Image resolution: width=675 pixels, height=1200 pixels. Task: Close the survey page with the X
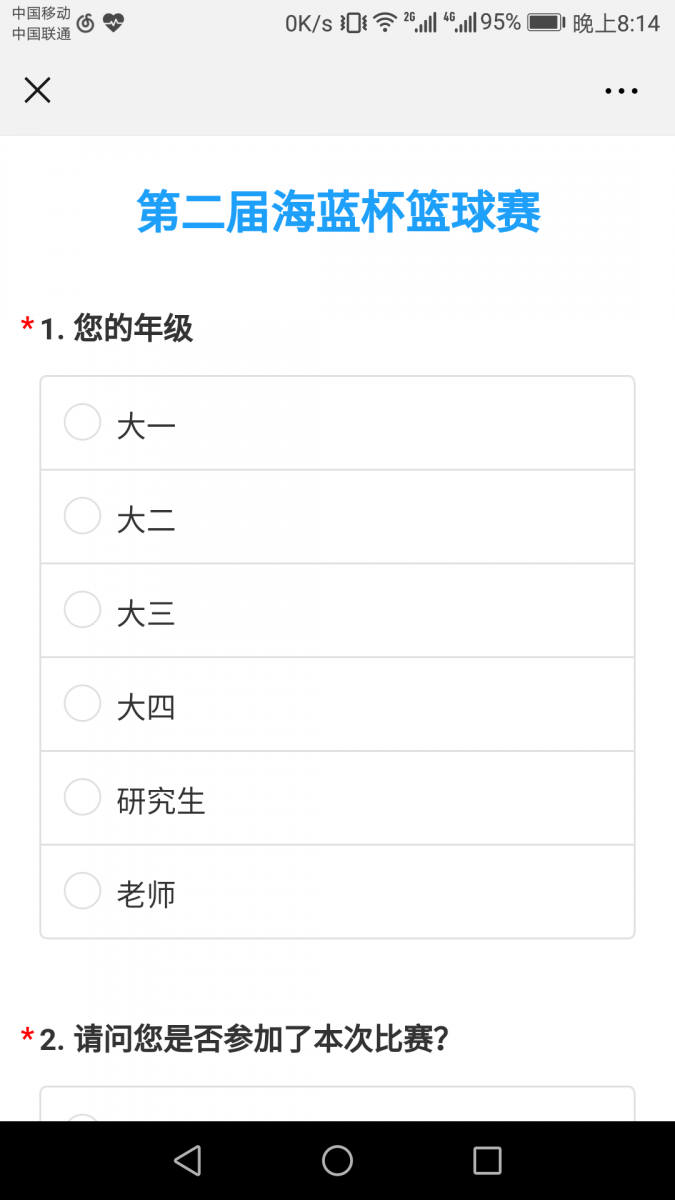tap(37, 90)
